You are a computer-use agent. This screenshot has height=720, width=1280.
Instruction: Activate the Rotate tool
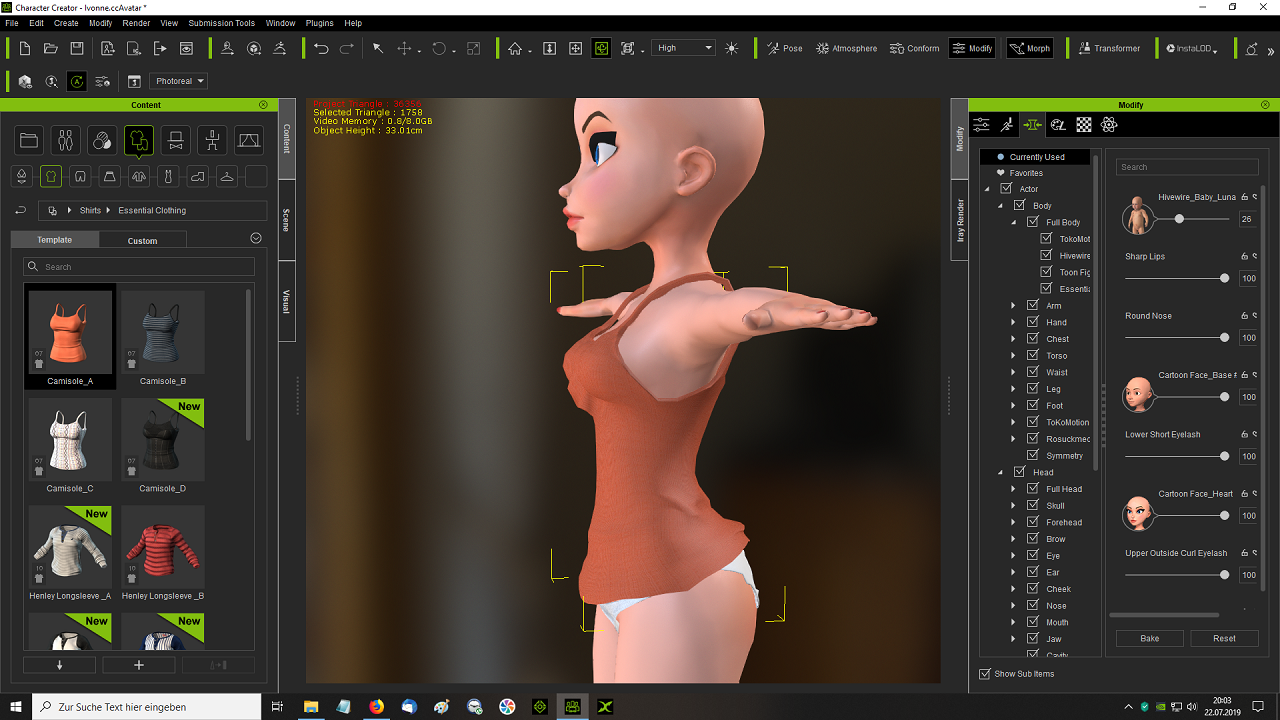point(439,48)
